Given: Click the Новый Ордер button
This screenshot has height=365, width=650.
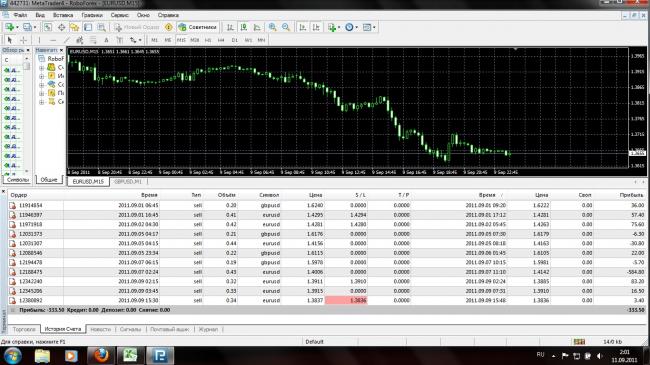Looking at the screenshot, I should tap(137, 27).
